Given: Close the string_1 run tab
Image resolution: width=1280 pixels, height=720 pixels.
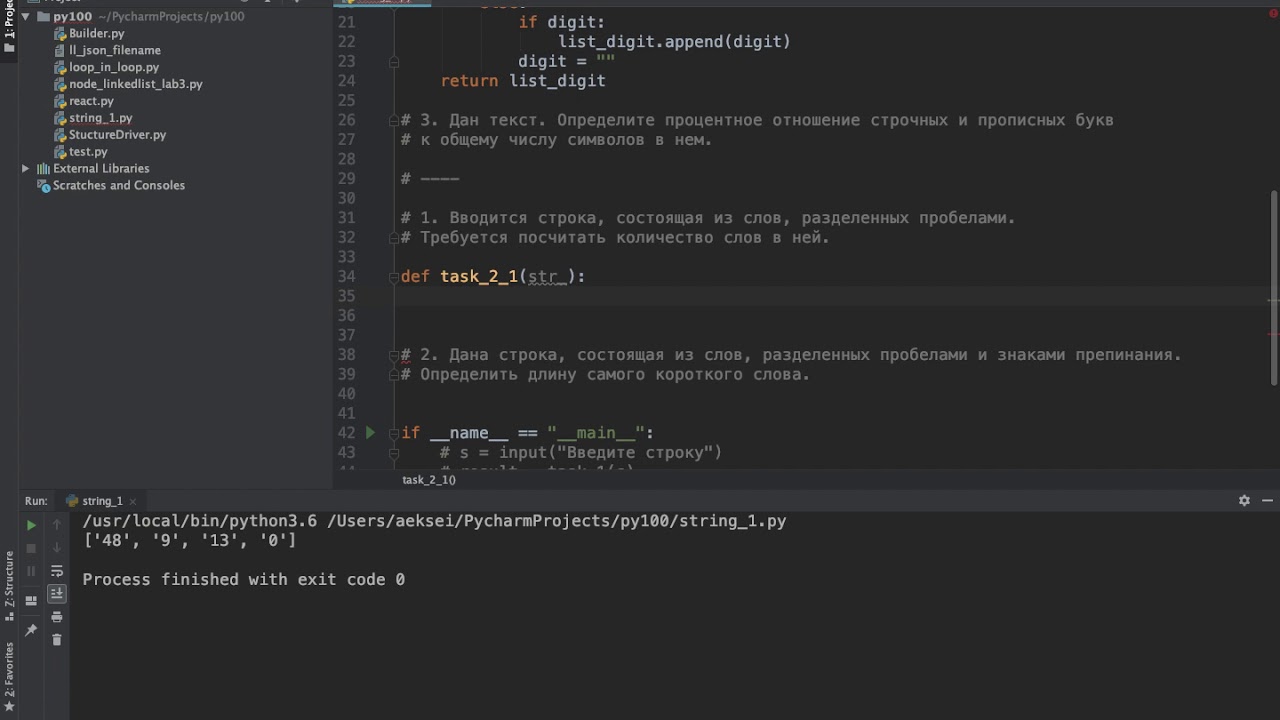Looking at the screenshot, I should tap(133, 501).
